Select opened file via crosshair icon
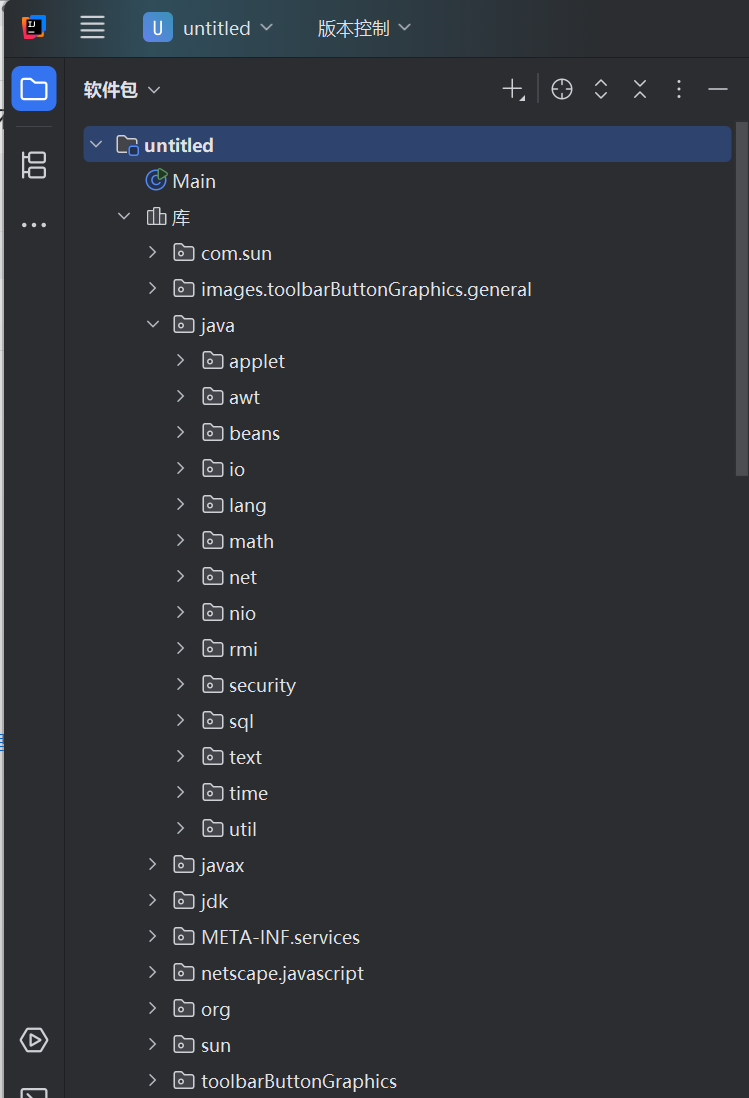749x1098 pixels. (x=561, y=90)
